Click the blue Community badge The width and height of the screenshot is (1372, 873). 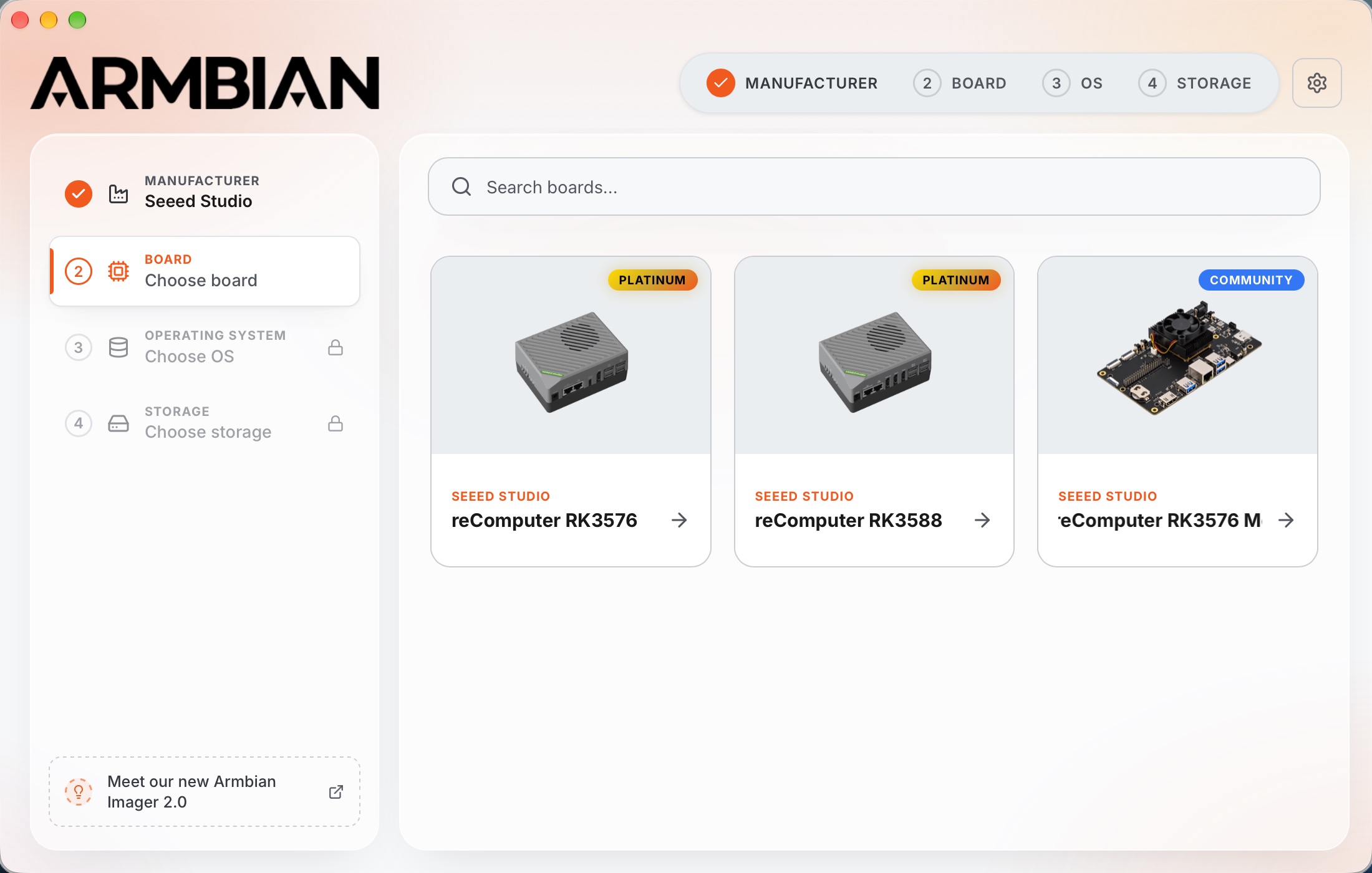(x=1251, y=280)
